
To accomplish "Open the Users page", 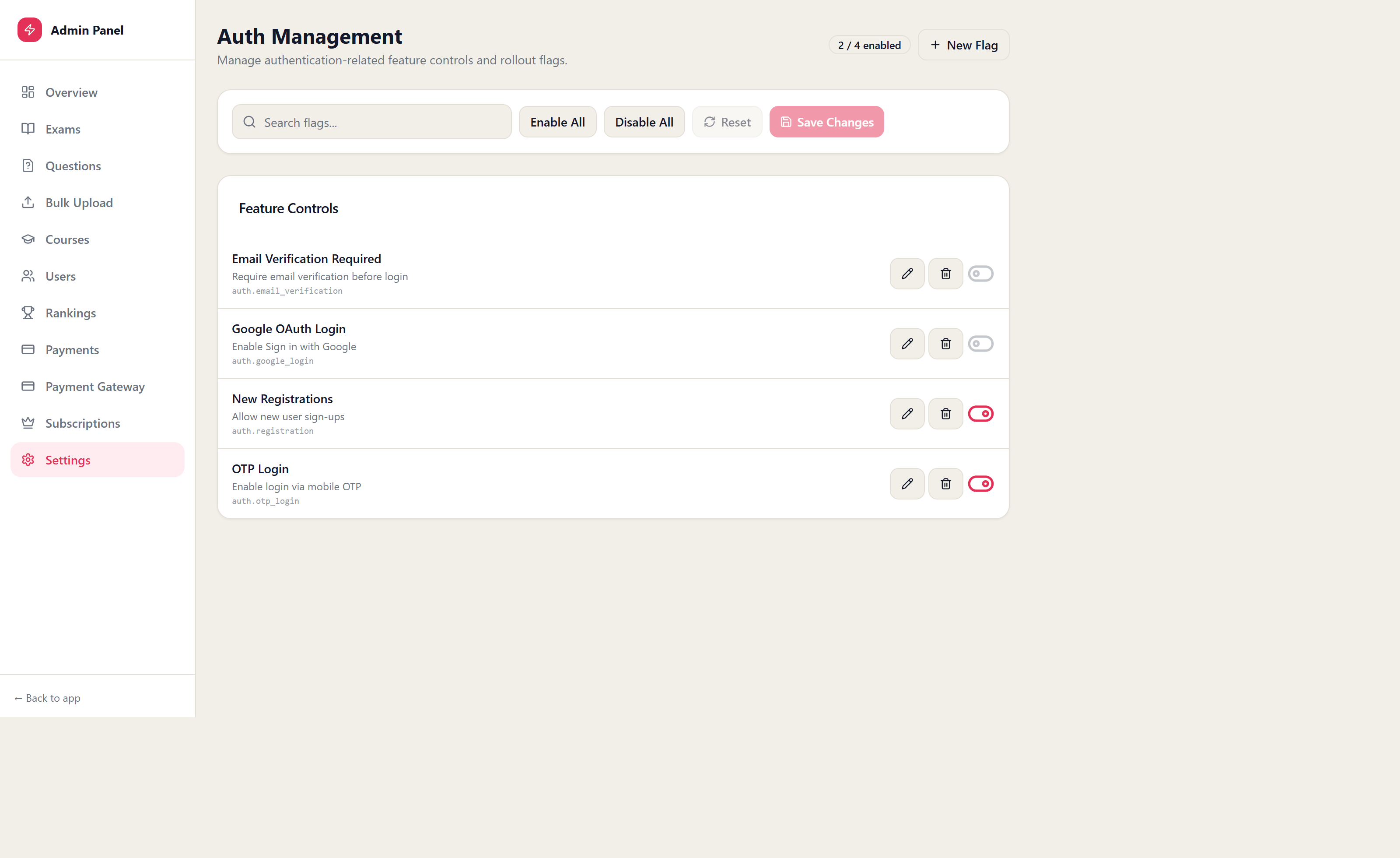I will pos(98,276).
